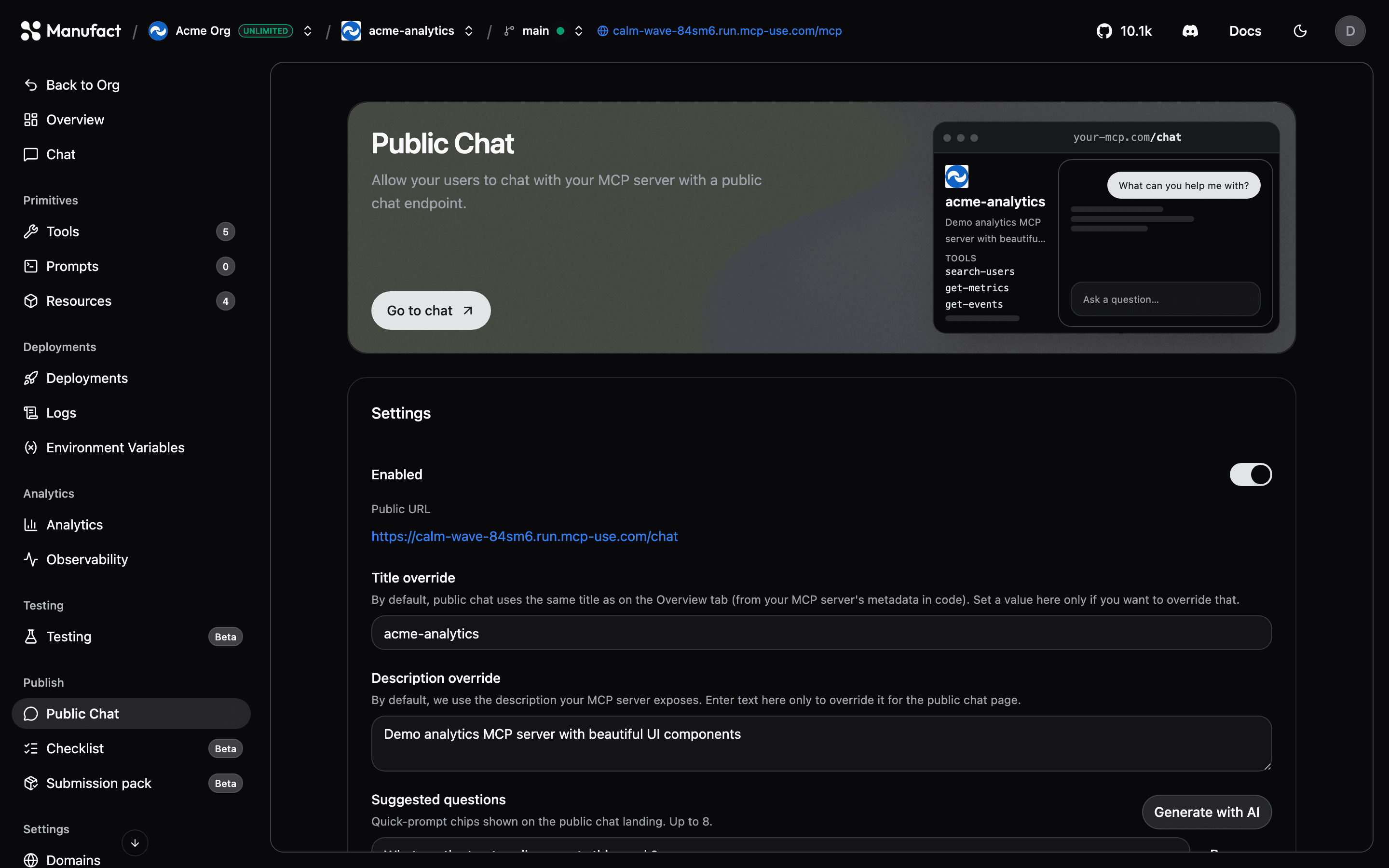Click the green branch status dot
This screenshot has height=868, width=1389.
[x=561, y=31]
